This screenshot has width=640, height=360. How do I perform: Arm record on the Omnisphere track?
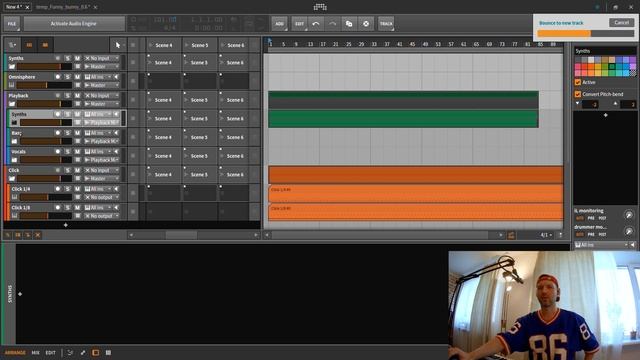[58, 77]
